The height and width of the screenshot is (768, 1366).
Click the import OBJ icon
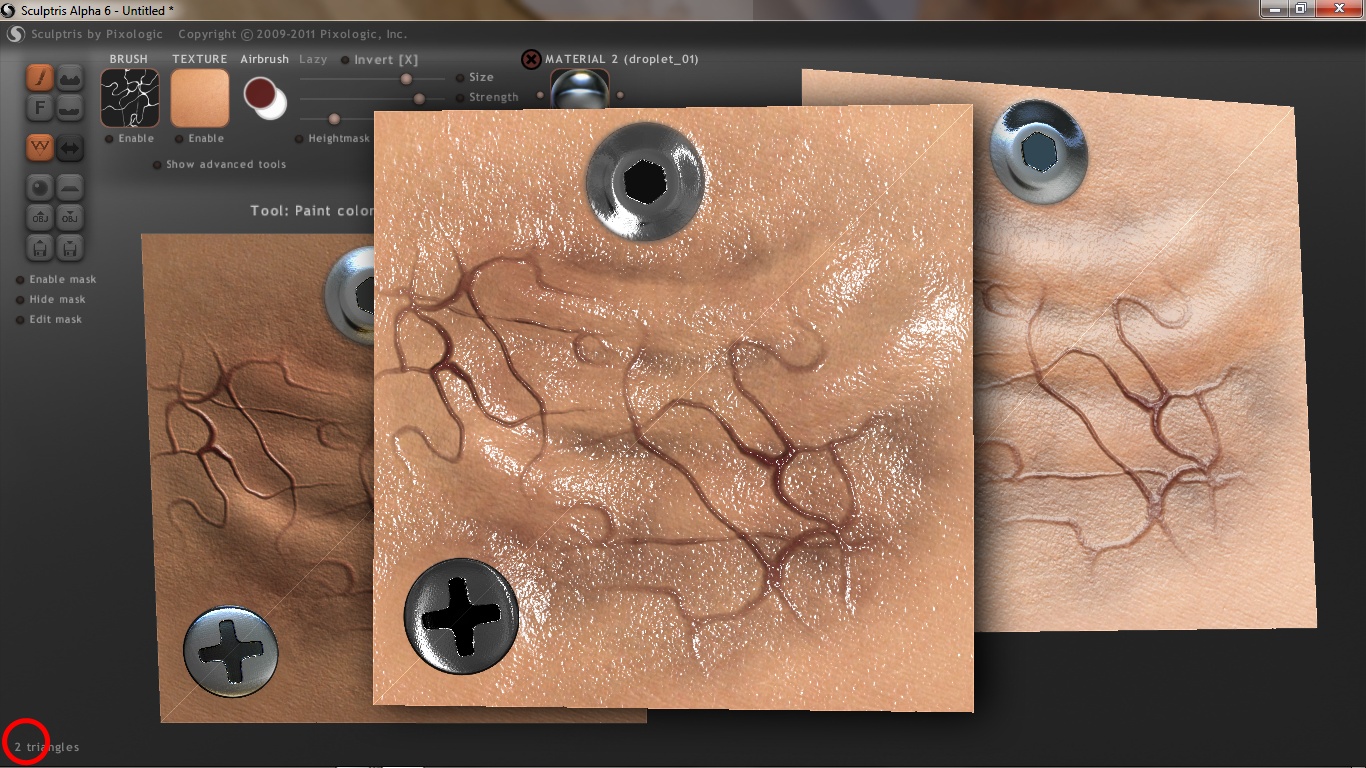(x=41, y=217)
